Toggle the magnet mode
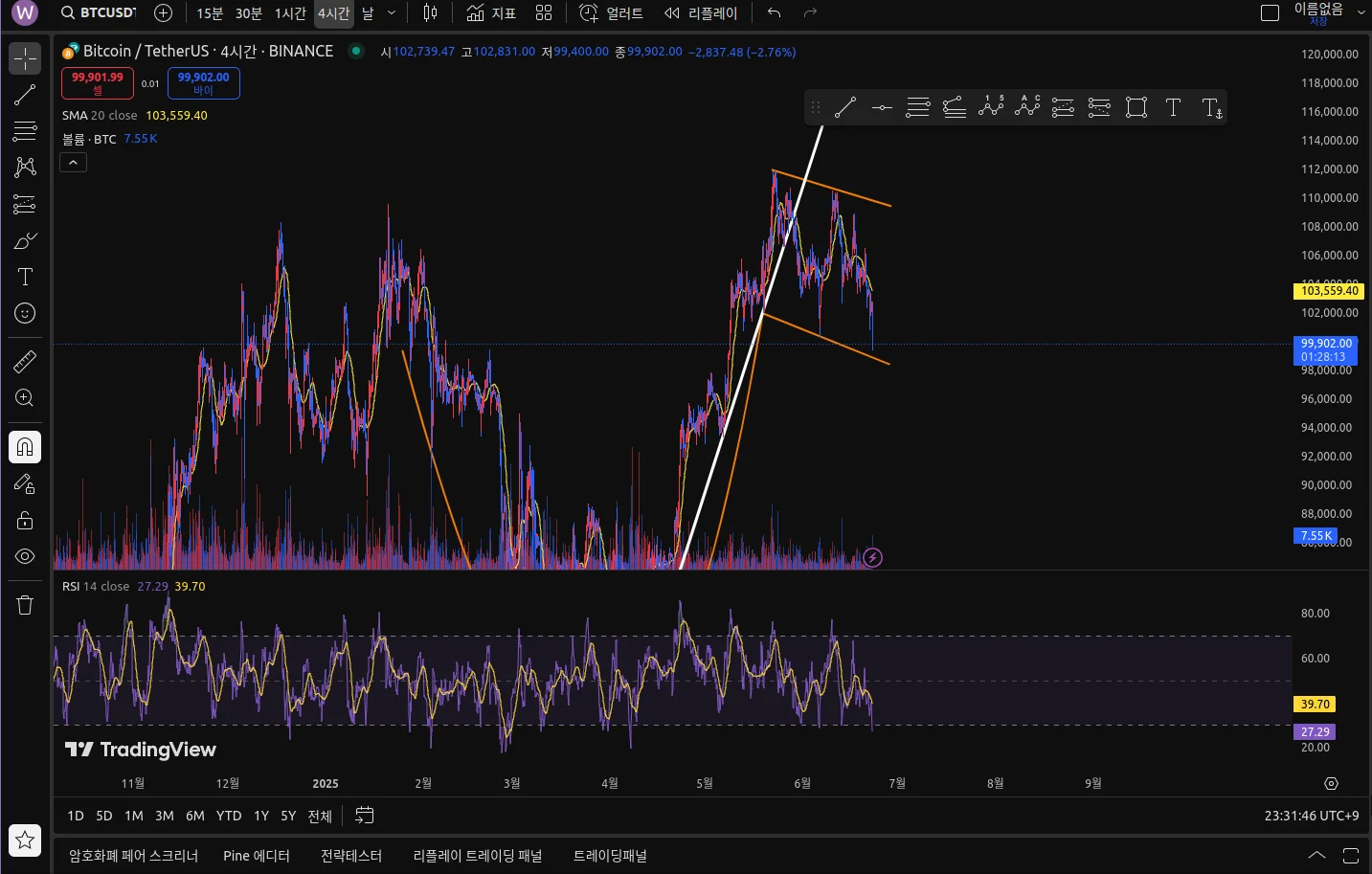The image size is (1372, 874). 25,447
